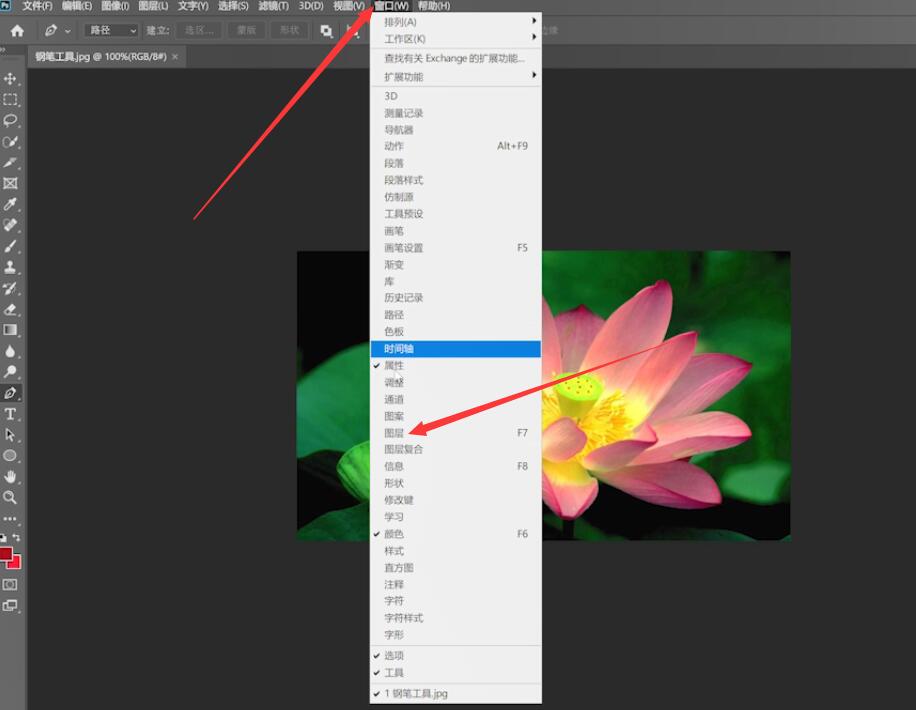Choose 历史记录 in the Window menu
The image size is (916, 710).
[x=455, y=298]
